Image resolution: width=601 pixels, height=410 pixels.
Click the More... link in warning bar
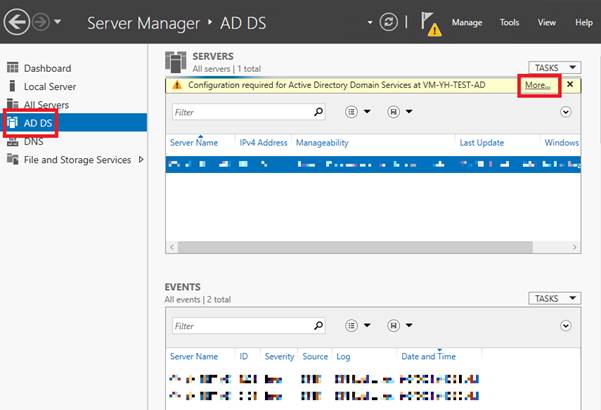coord(537,85)
